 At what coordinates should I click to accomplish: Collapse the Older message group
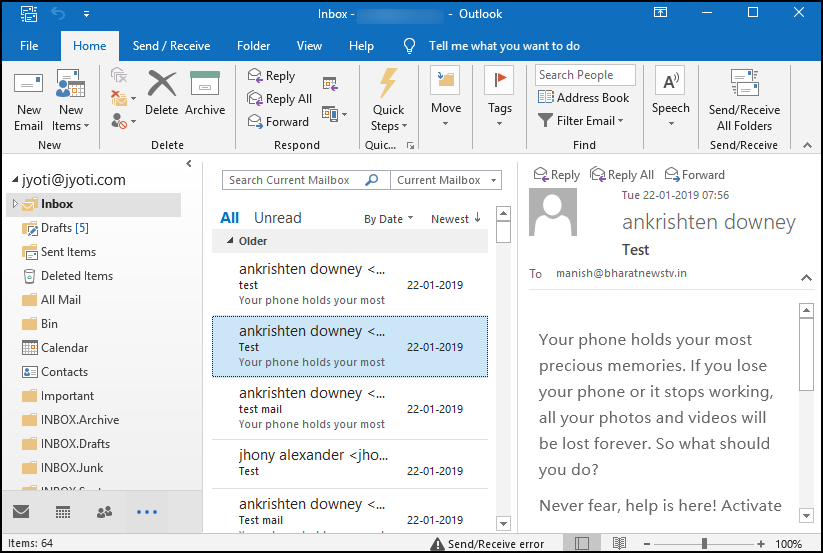(230, 241)
